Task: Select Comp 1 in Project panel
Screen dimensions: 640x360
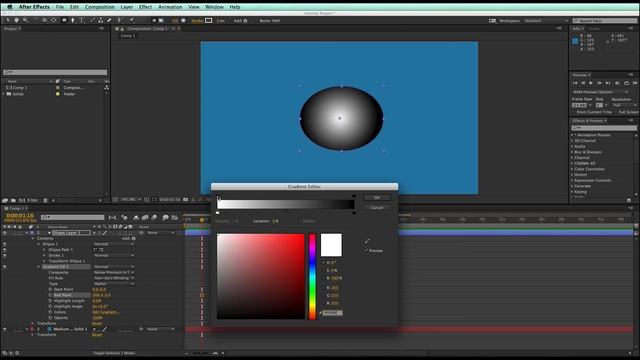Action: click(x=19, y=88)
